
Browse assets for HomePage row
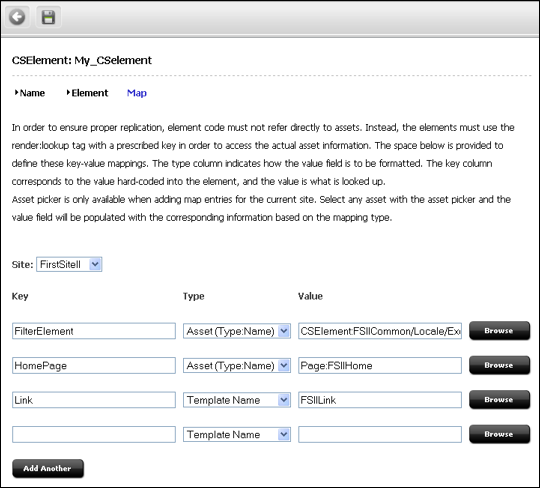499,365
